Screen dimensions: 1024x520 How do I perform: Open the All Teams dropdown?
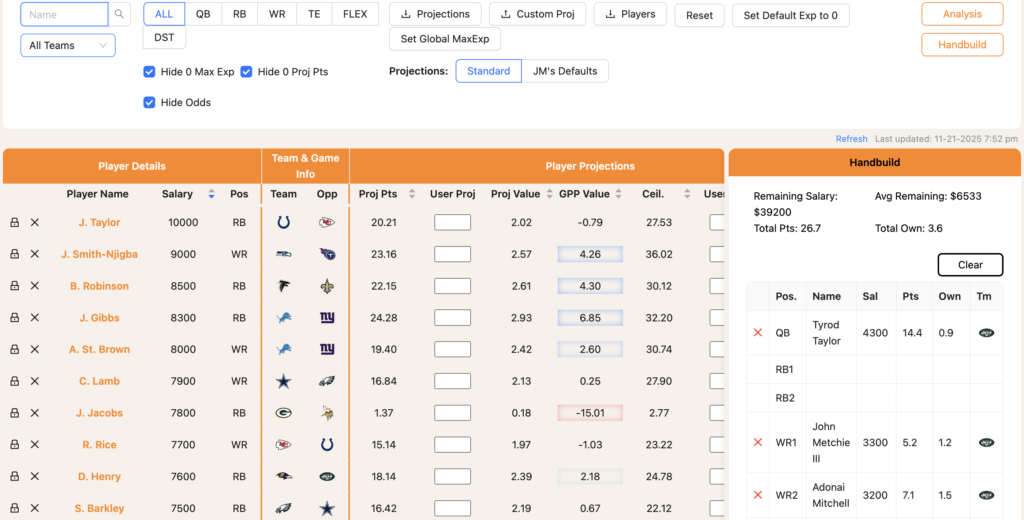point(68,45)
